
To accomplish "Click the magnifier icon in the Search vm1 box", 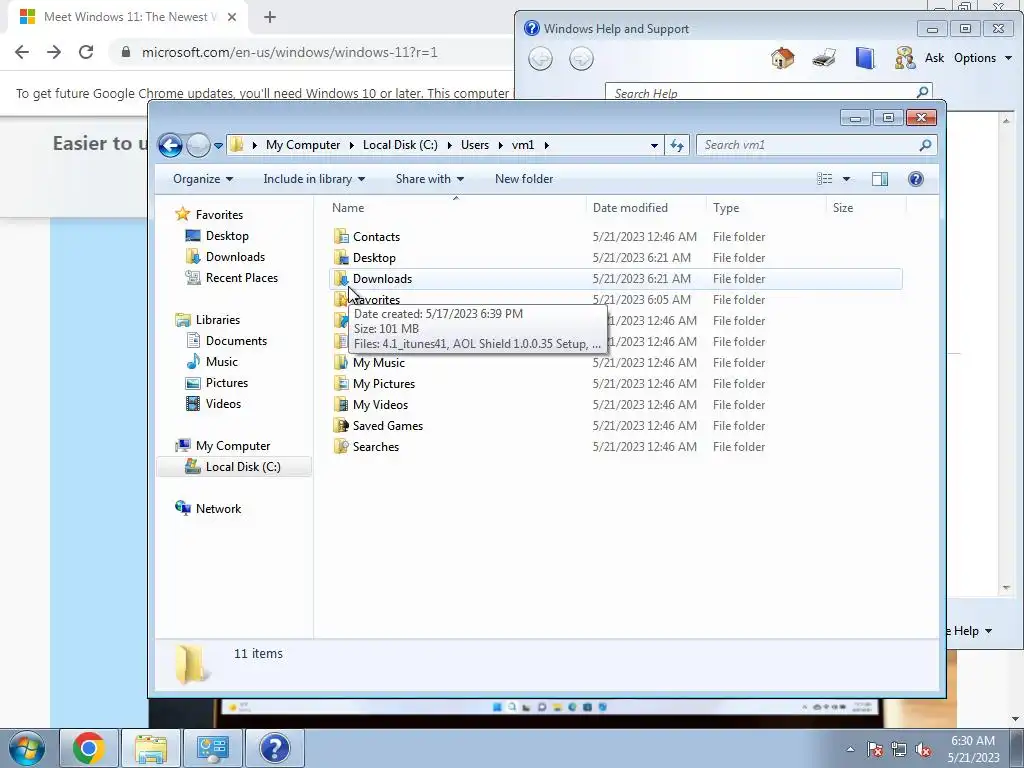I will point(925,145).
